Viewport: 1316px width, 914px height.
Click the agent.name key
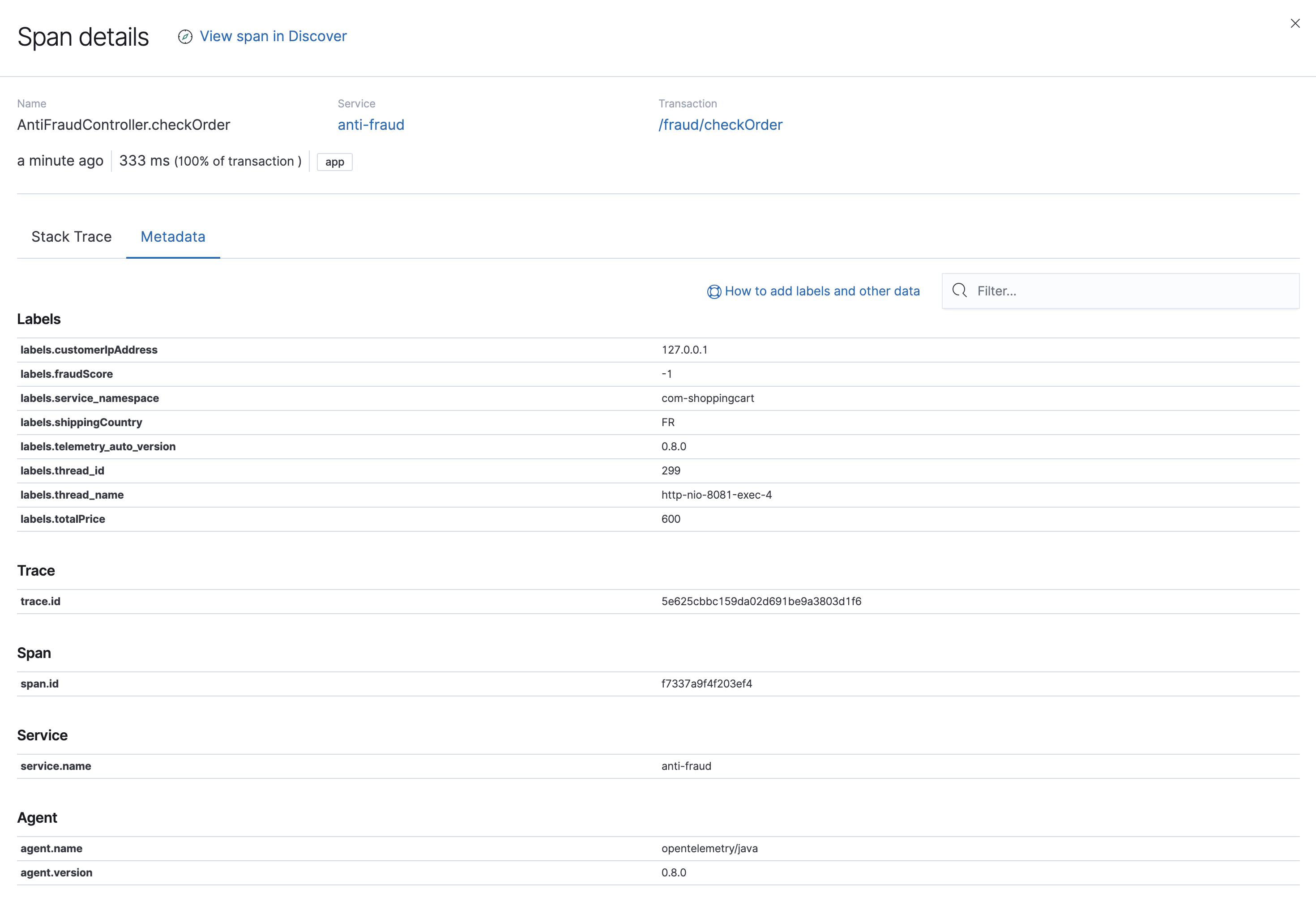tap(51, 849)
